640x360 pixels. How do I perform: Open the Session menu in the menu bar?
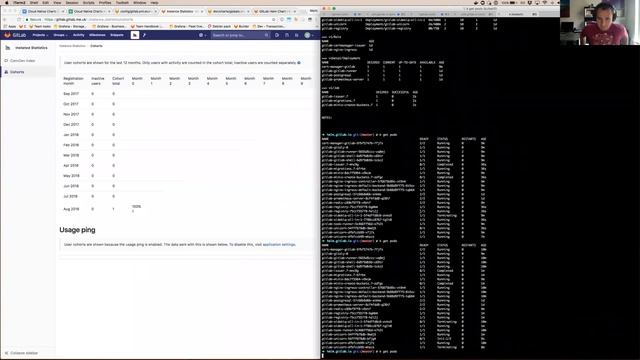(72, 2)
